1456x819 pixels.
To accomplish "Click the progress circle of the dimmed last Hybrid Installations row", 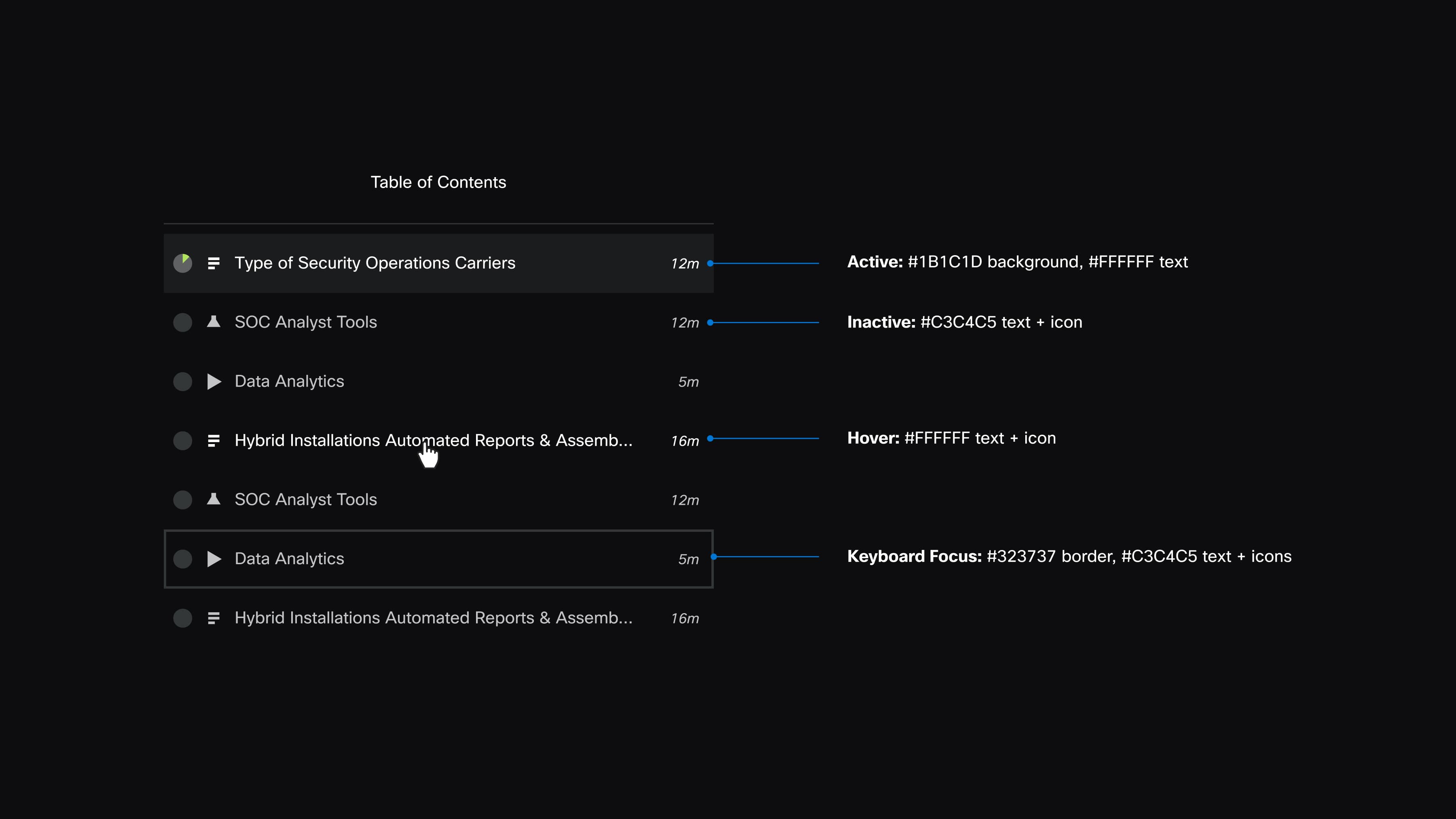I will (x=182, y=618).
